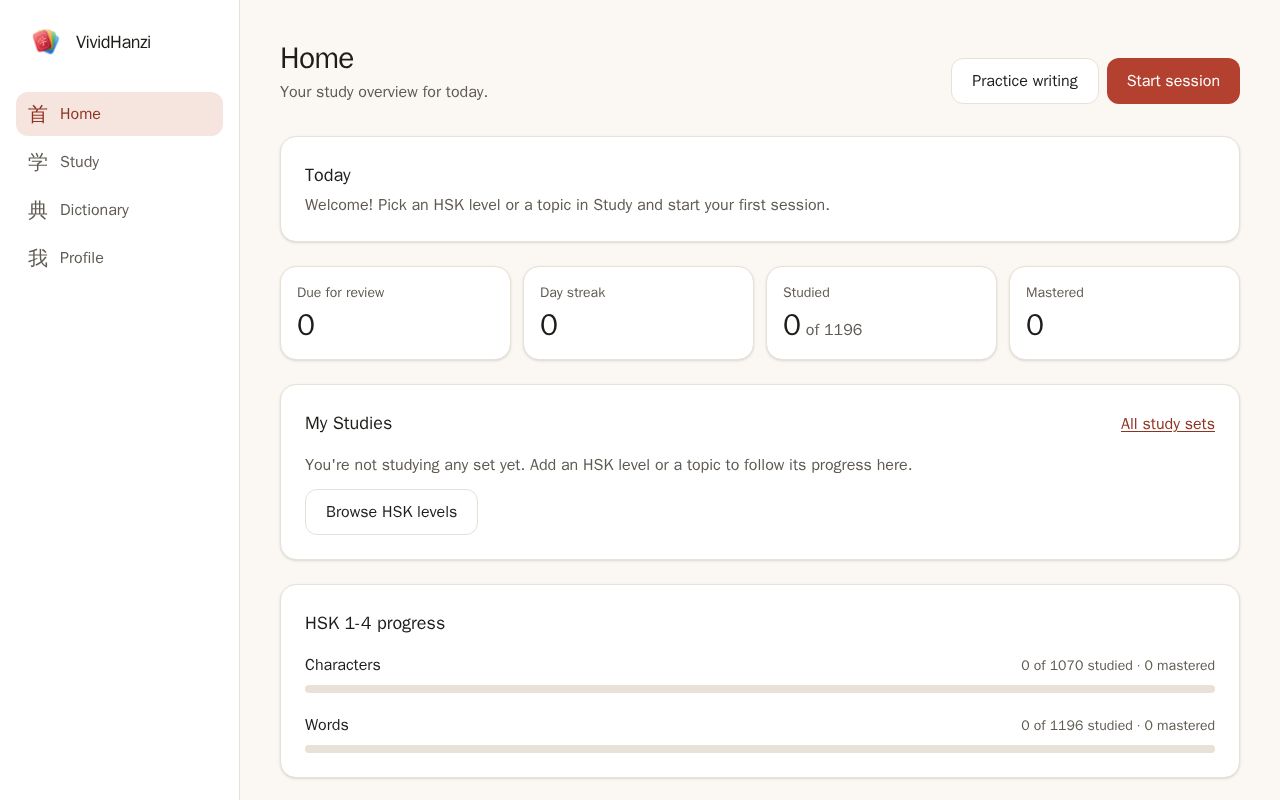Click Browse HSK levels button
The image size is (1280, 800).
coord(391,512)
